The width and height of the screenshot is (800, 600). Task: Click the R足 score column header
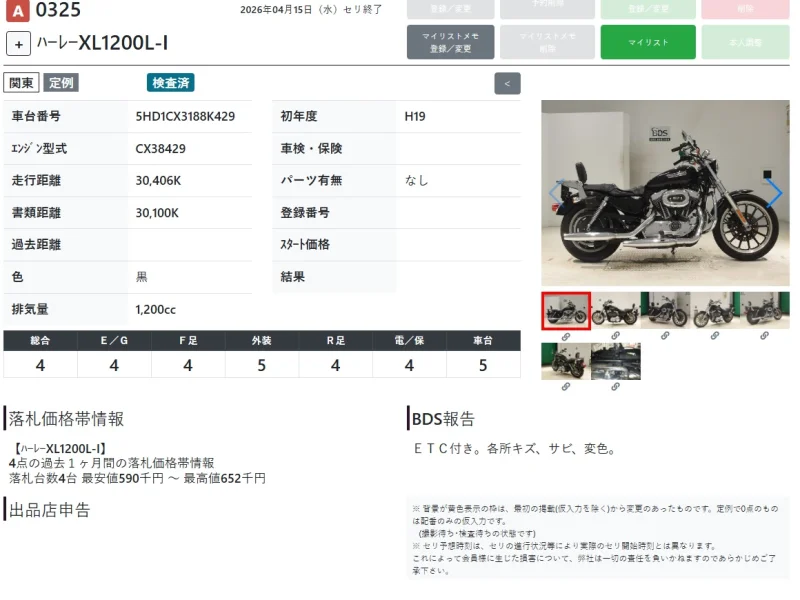click(x=336, y=340)
